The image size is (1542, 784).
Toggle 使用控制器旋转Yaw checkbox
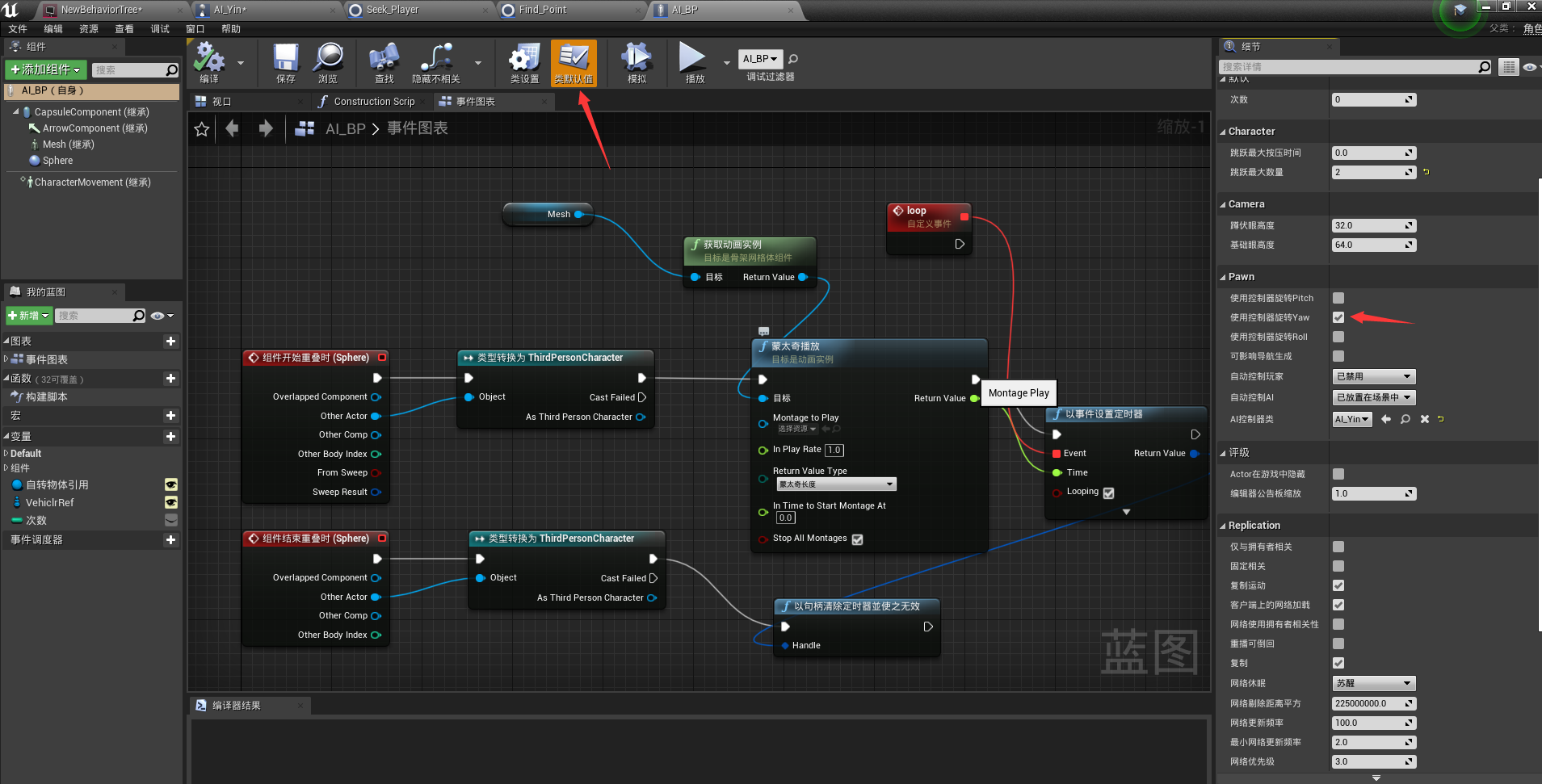point(1338,317)
